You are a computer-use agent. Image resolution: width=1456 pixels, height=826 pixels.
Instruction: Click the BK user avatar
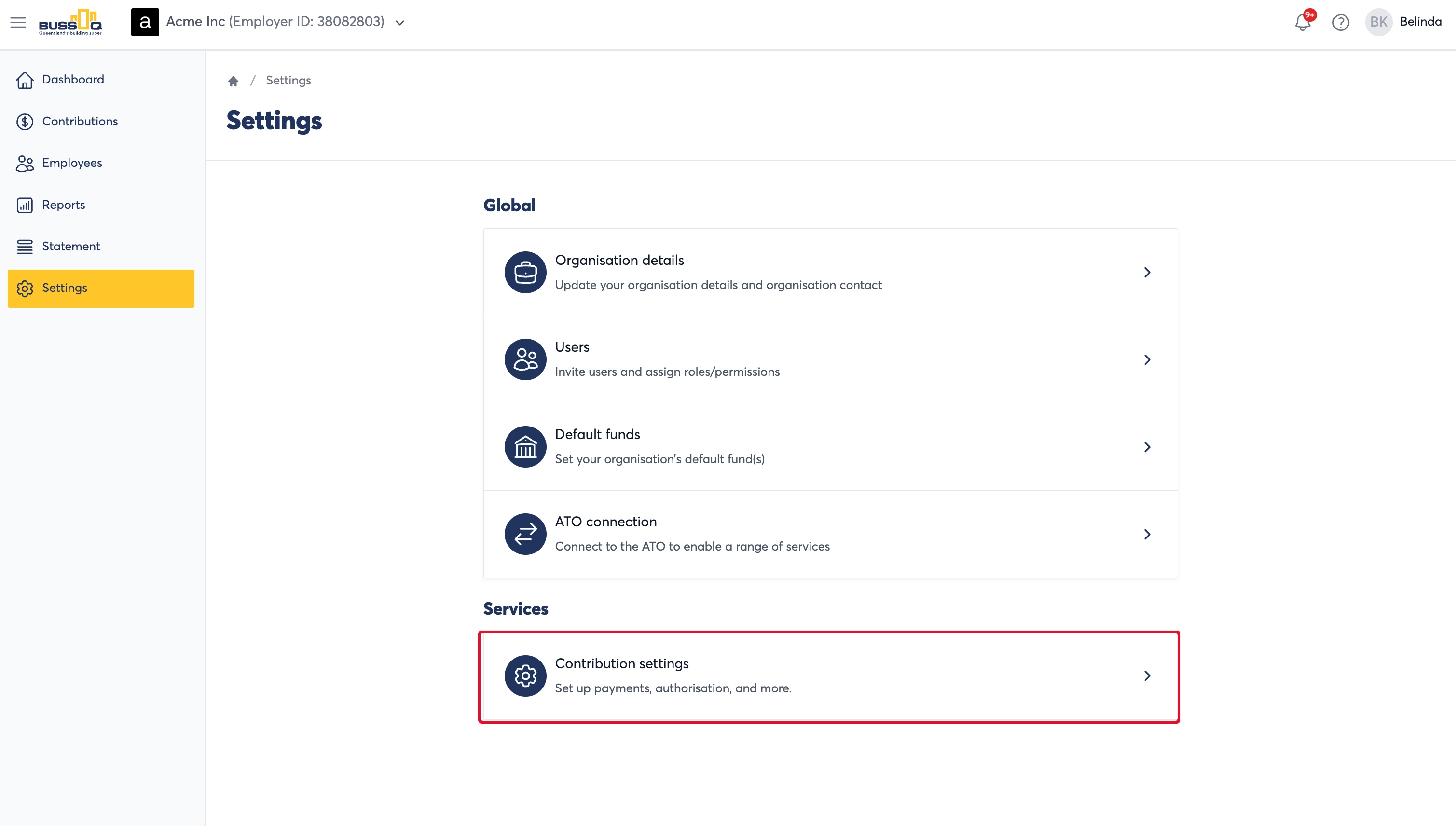pos(1379,22)
